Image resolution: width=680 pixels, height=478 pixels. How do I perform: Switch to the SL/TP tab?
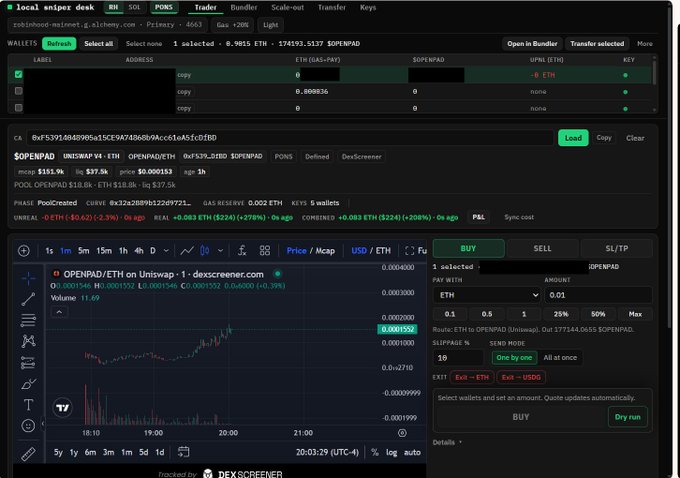point(616,249)
